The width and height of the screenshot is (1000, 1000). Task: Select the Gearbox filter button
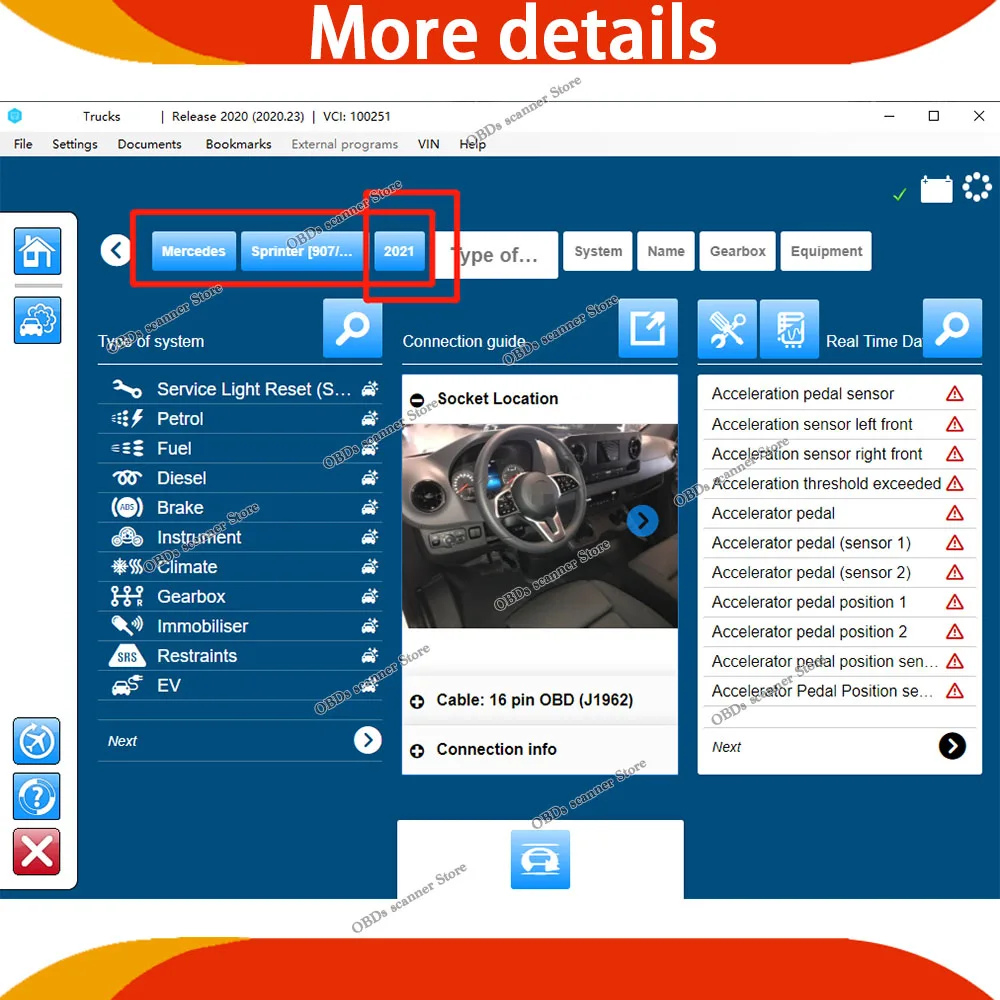click(x=738, y=251)
